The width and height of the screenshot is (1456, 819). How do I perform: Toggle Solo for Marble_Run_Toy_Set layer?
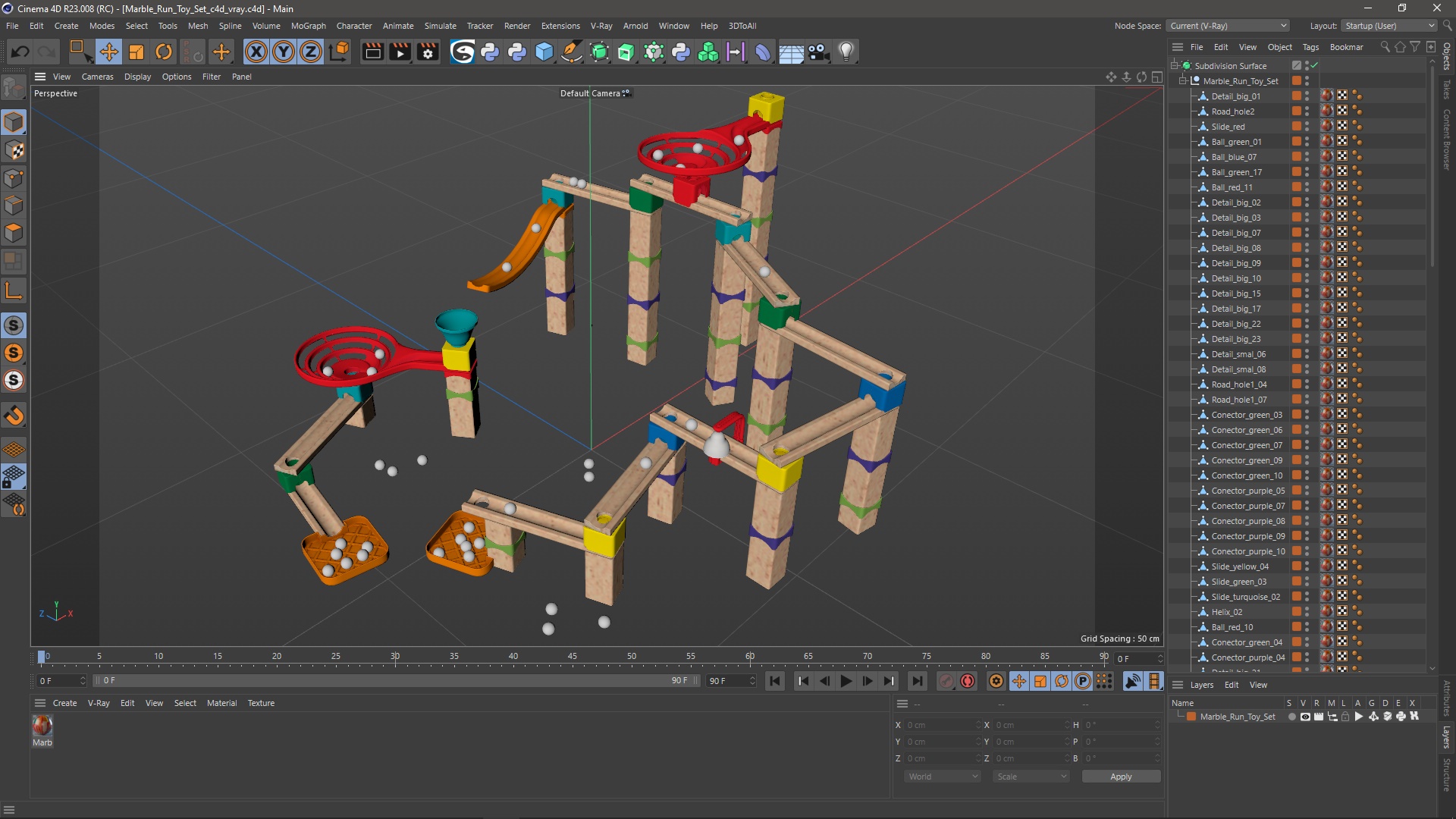[x=1291, y=717]
